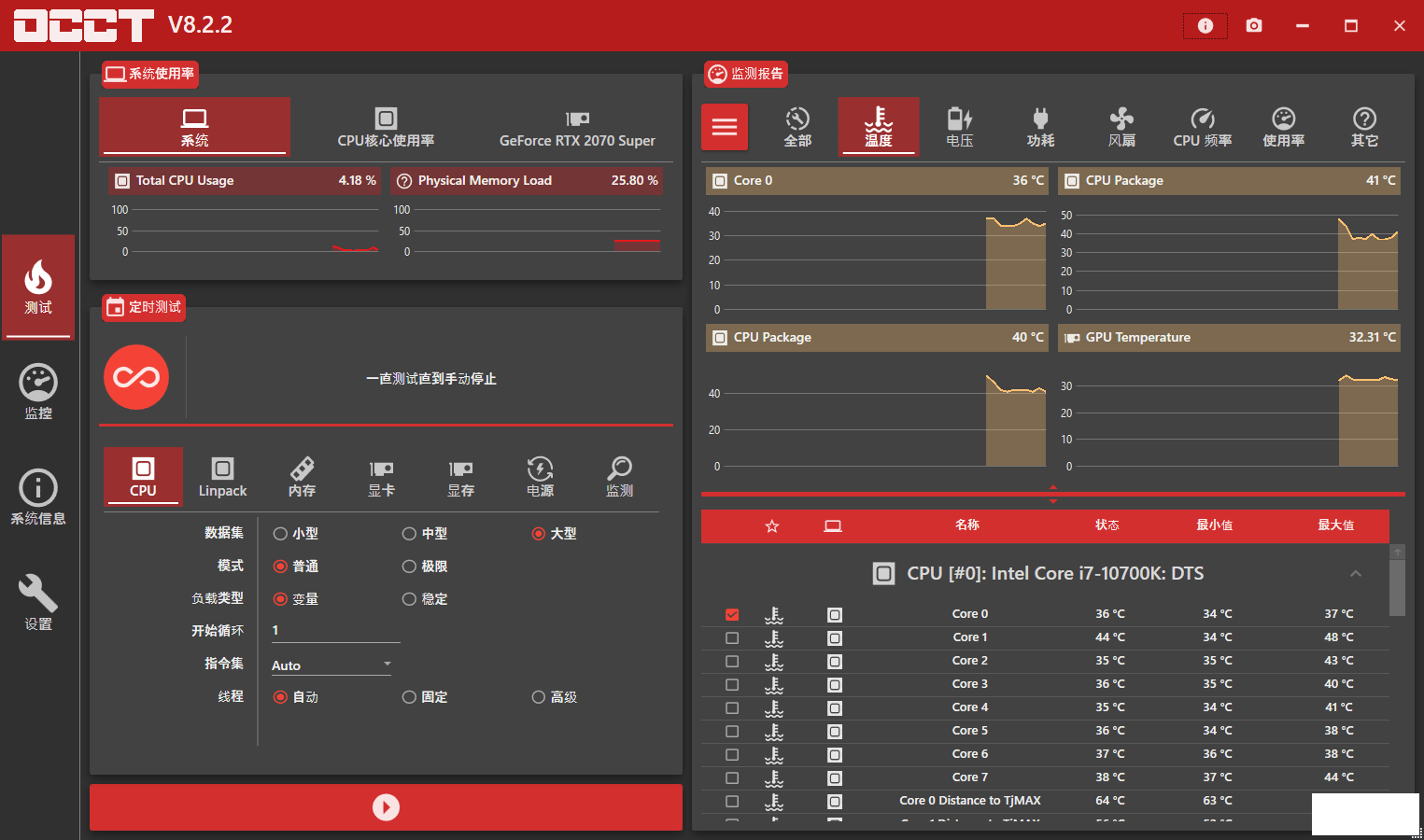Image resolution: width=1424 pixels, height=840 pixels.
Task: Select the 电源 power supply test
Action: click(x=540, y=477)
